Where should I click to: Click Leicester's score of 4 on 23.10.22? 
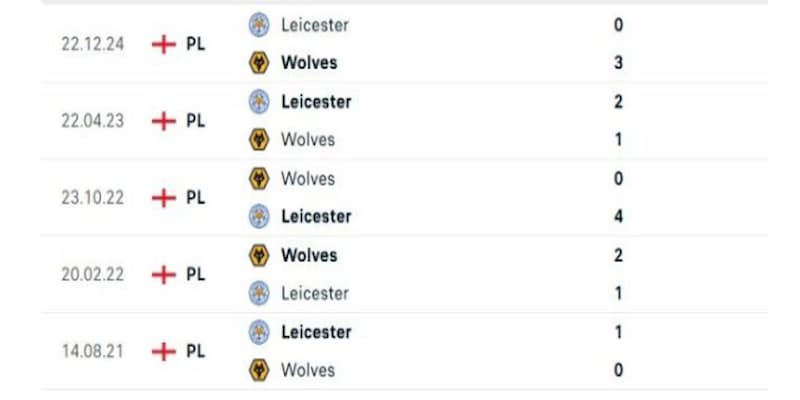[x=618, y=216]
